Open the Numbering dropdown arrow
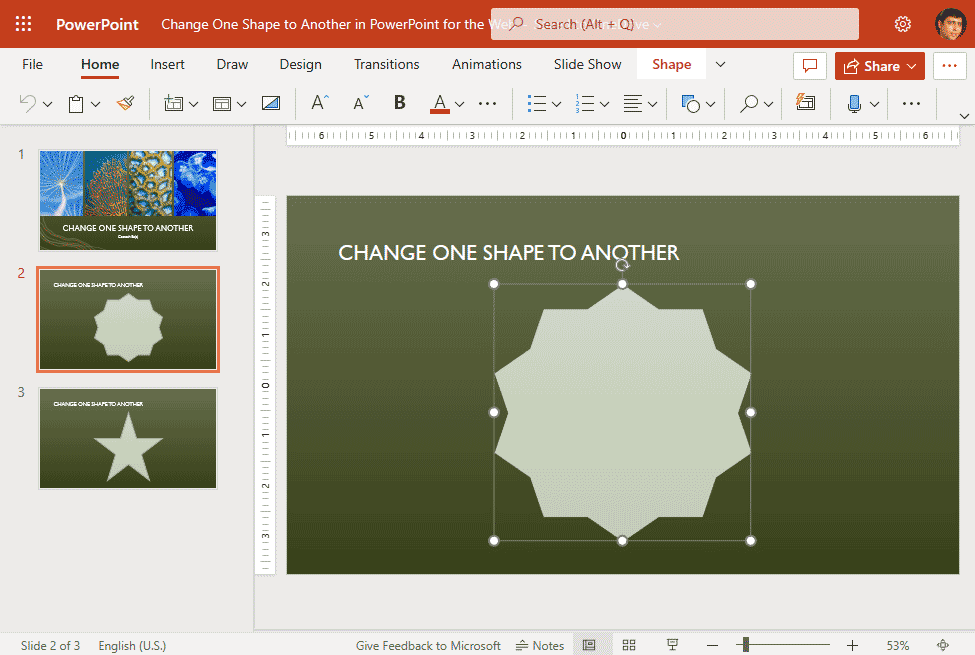The width and height of the screenshot is (975, 655). [605, 102]
